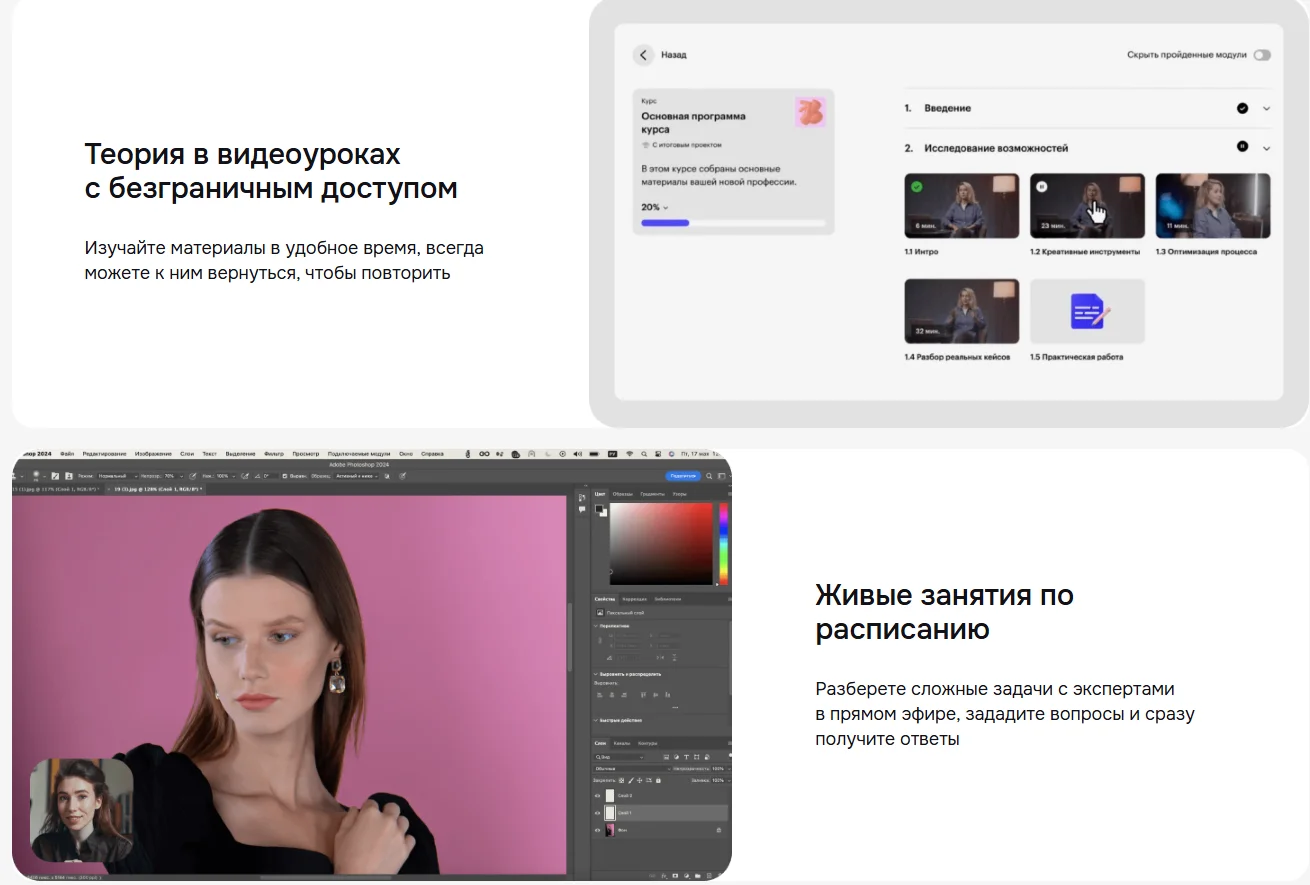This screenshot has height=885, width=1310.
Task: Click the 'Введение' completed checkmark icon
Action: point(1242,108)
